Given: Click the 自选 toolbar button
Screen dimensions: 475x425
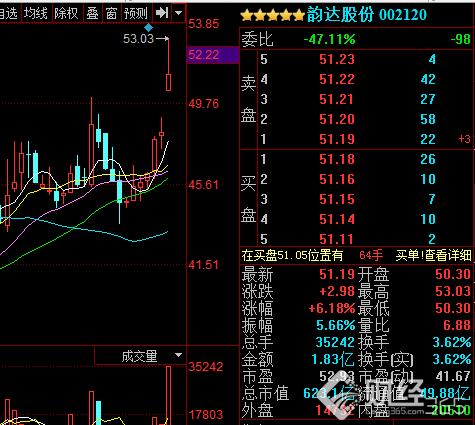Looking at the screenshot, I should (x=9, y=13).
